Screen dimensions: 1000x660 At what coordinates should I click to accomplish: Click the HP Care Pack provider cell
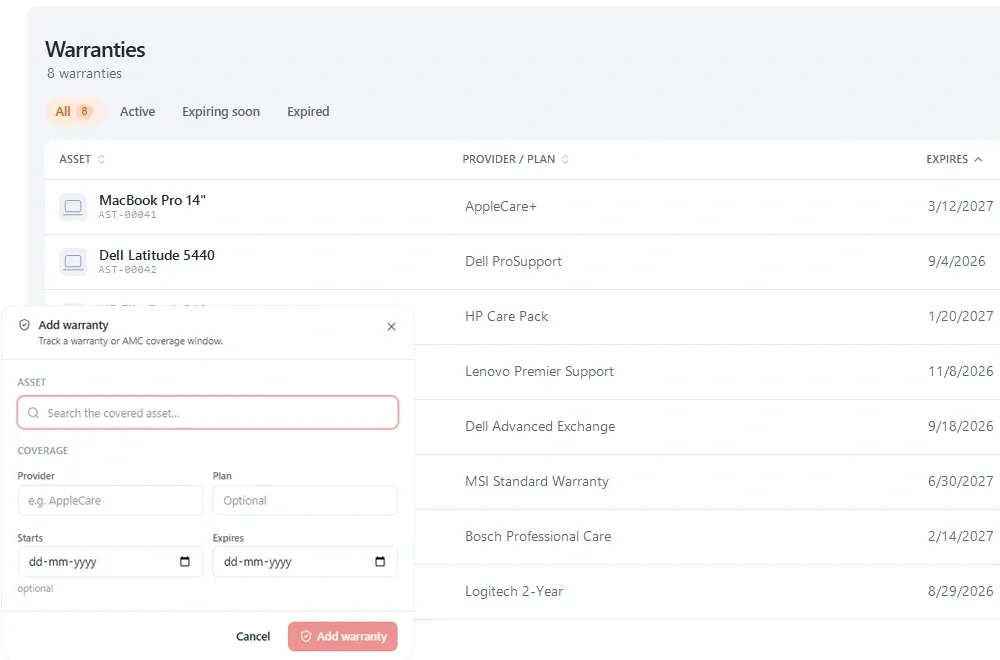(506, 316)
